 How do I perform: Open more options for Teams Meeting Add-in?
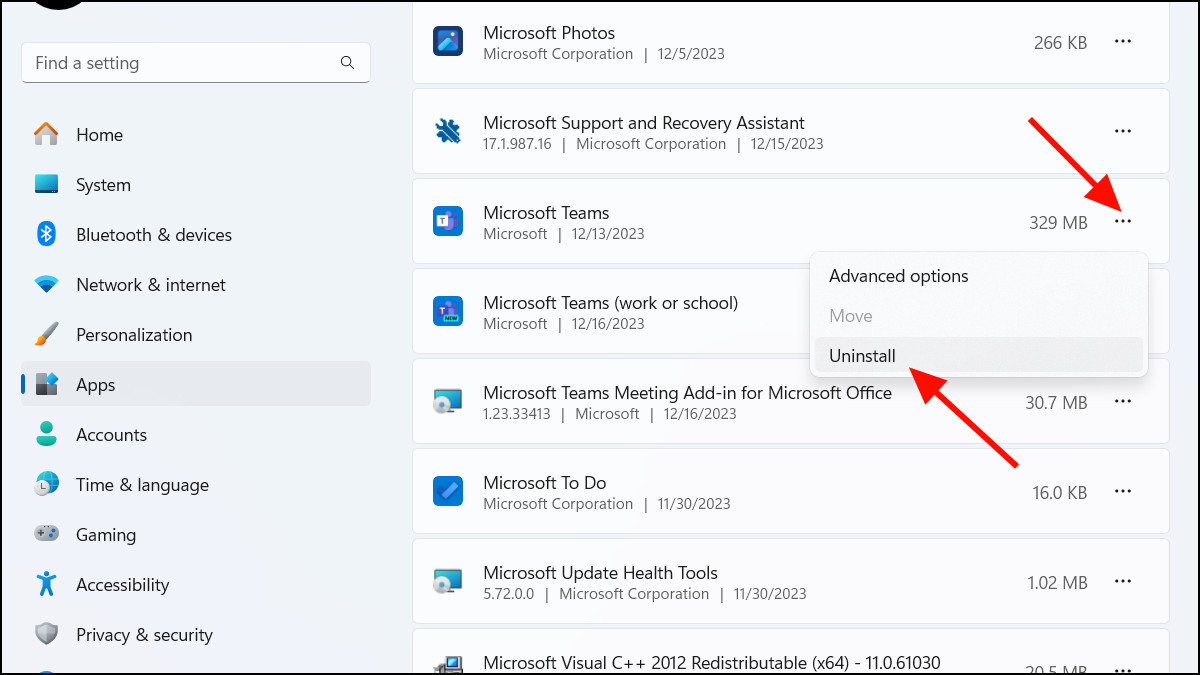(x=1123, y=401)
